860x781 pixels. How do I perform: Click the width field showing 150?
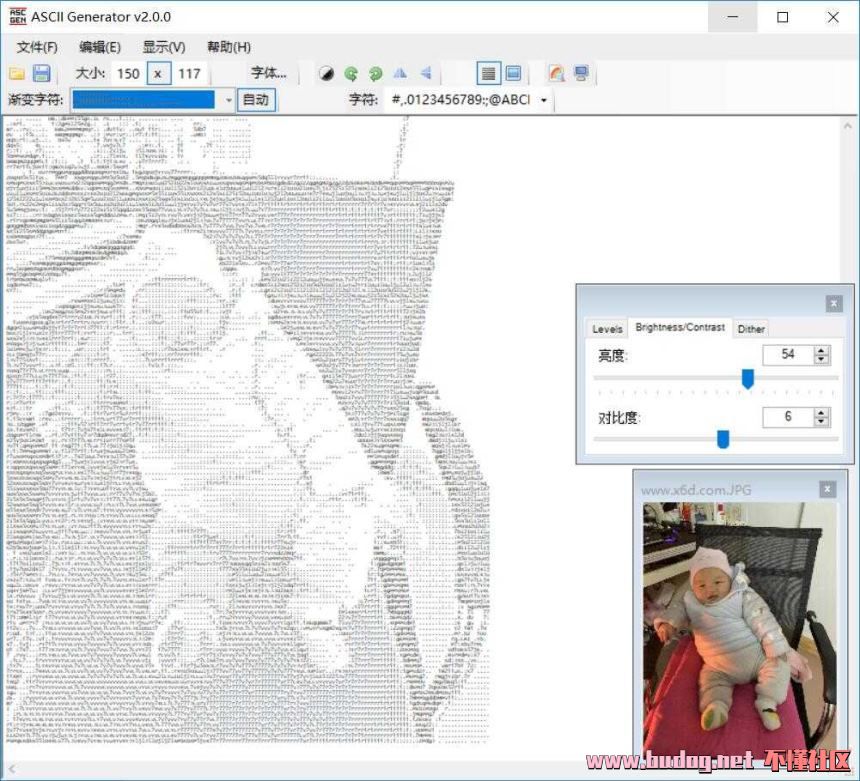click(128, 73)
